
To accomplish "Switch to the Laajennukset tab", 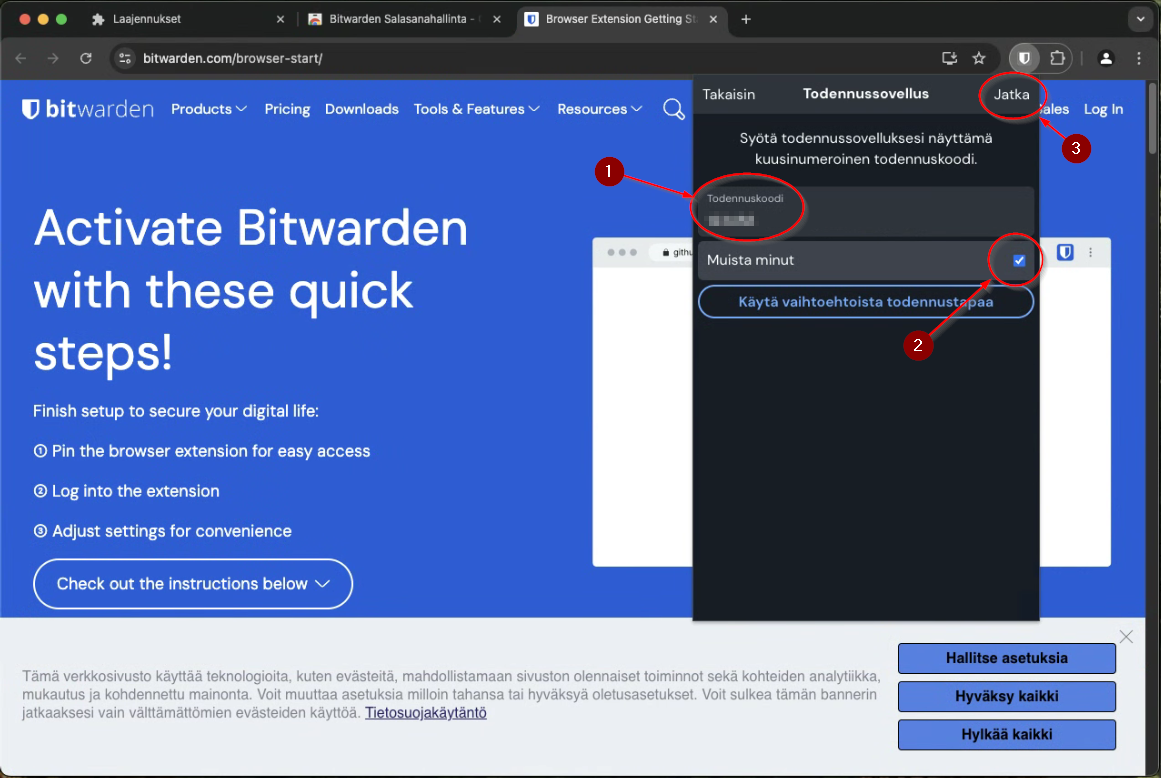I will pyautogui.click(x=187, y=19).
